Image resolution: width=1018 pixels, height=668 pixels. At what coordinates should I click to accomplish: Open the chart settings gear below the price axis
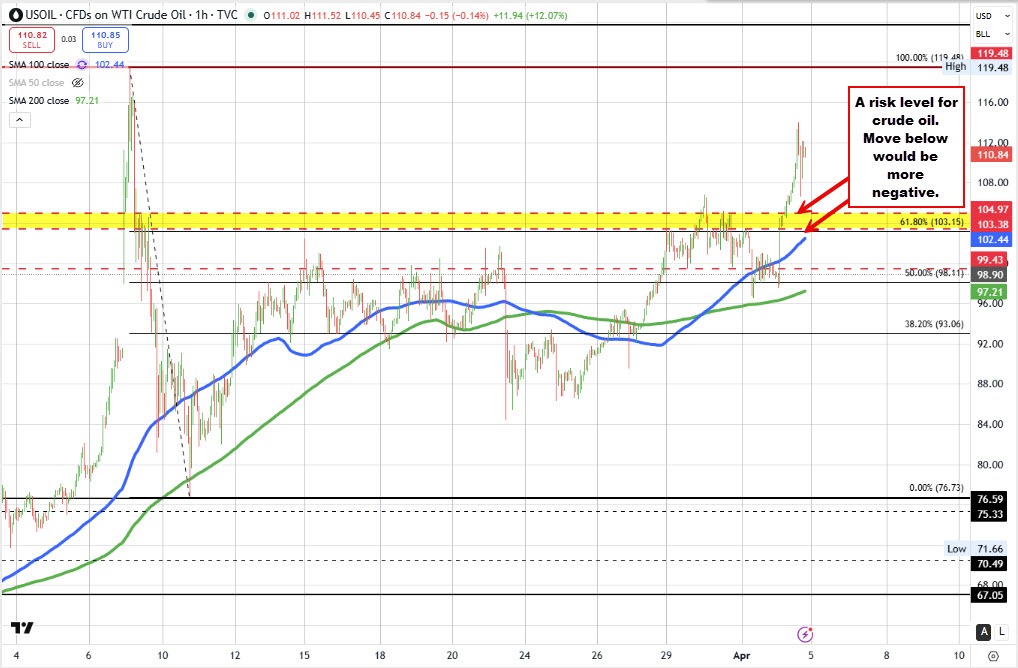pos(993,654)
